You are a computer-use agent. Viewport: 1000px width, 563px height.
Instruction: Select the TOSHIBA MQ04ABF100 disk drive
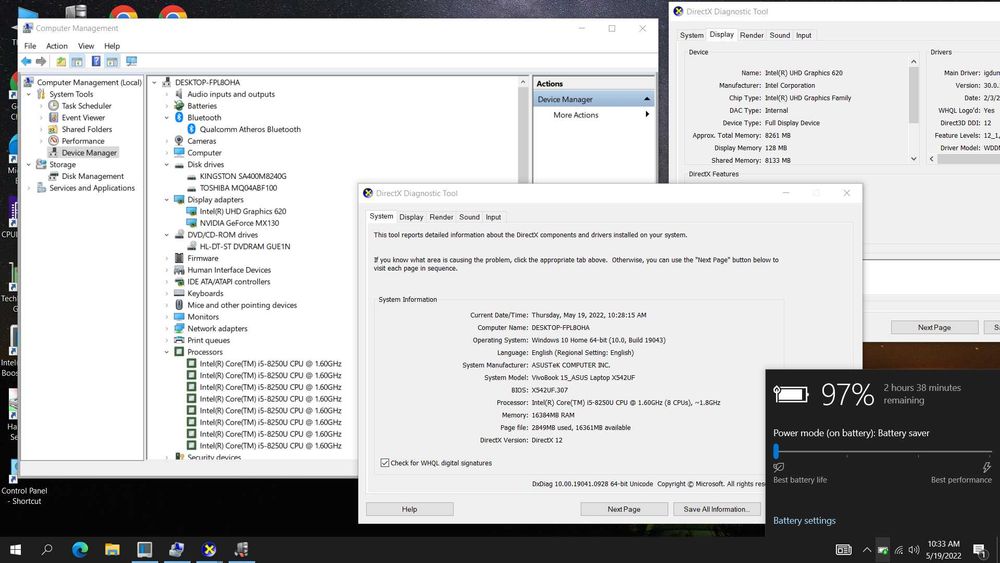(238, 188)
